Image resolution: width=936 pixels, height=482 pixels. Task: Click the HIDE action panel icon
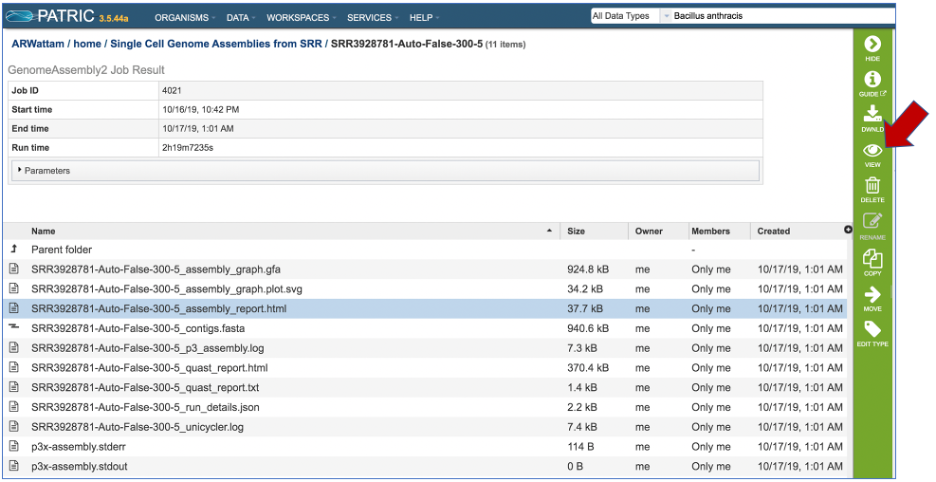click(872, 44)
